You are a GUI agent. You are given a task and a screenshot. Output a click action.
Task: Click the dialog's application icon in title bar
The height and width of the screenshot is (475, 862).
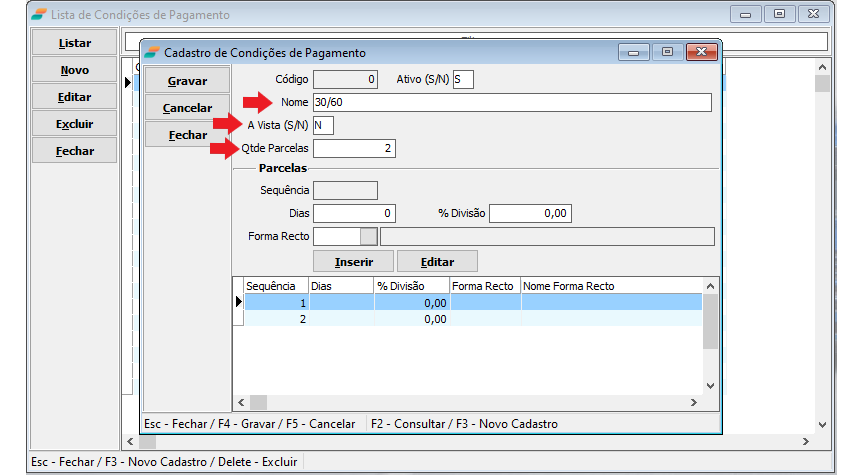[x=152, y=52]
